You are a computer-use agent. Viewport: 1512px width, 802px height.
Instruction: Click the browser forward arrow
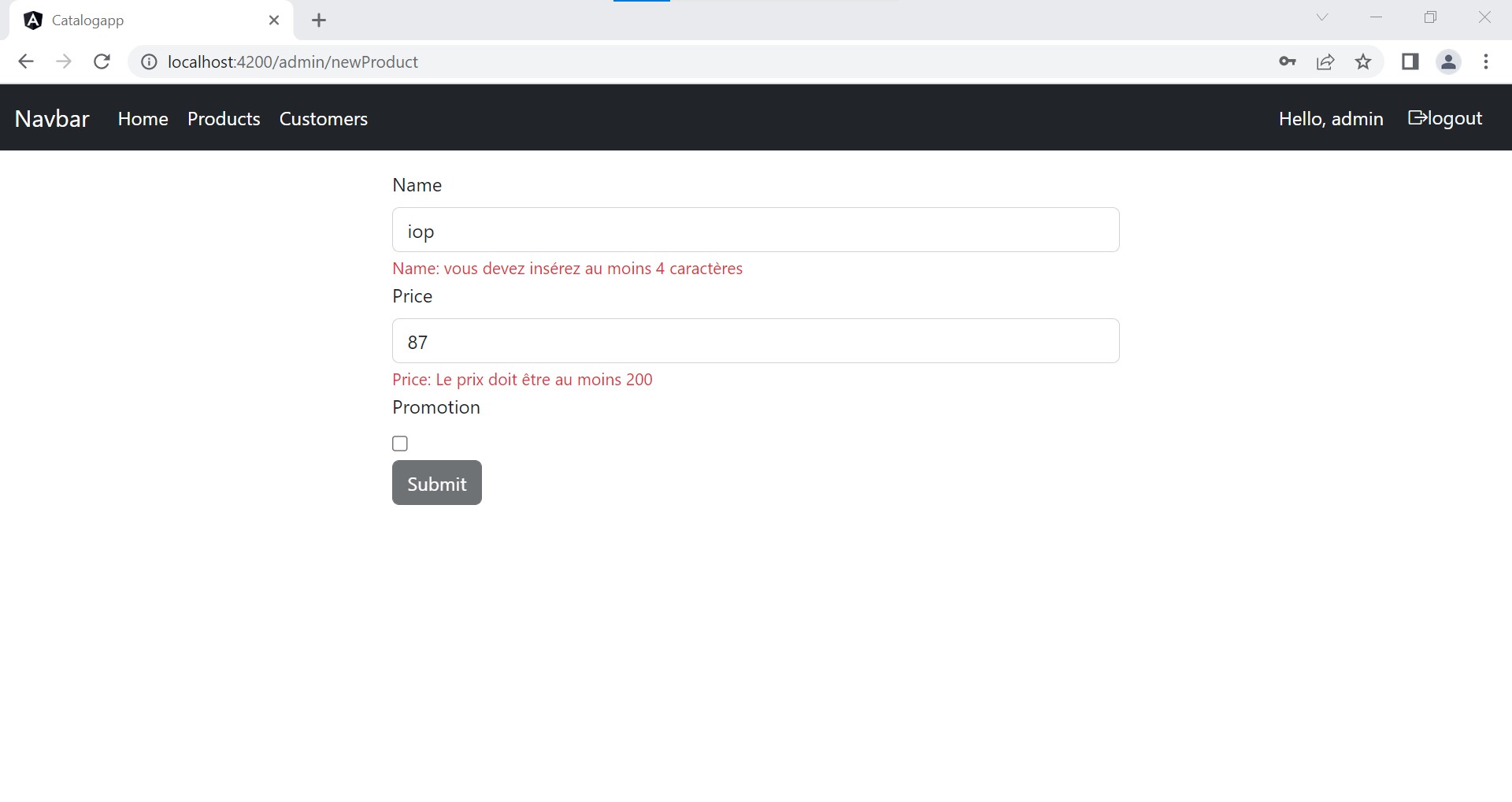coord(64,61)
